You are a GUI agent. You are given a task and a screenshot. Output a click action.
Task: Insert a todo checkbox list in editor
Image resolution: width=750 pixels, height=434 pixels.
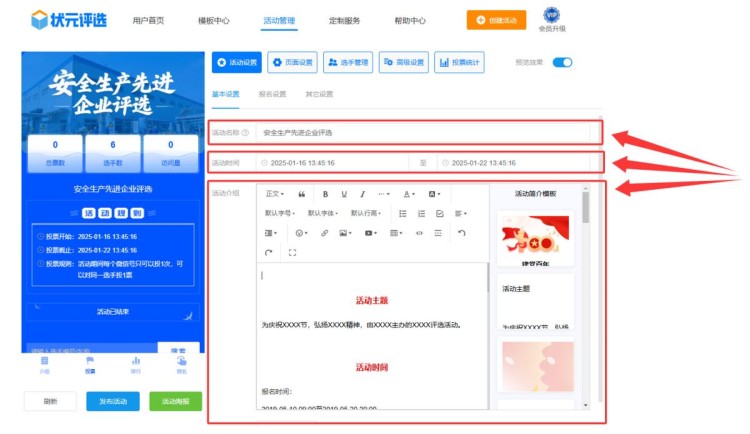pos(439,213)
